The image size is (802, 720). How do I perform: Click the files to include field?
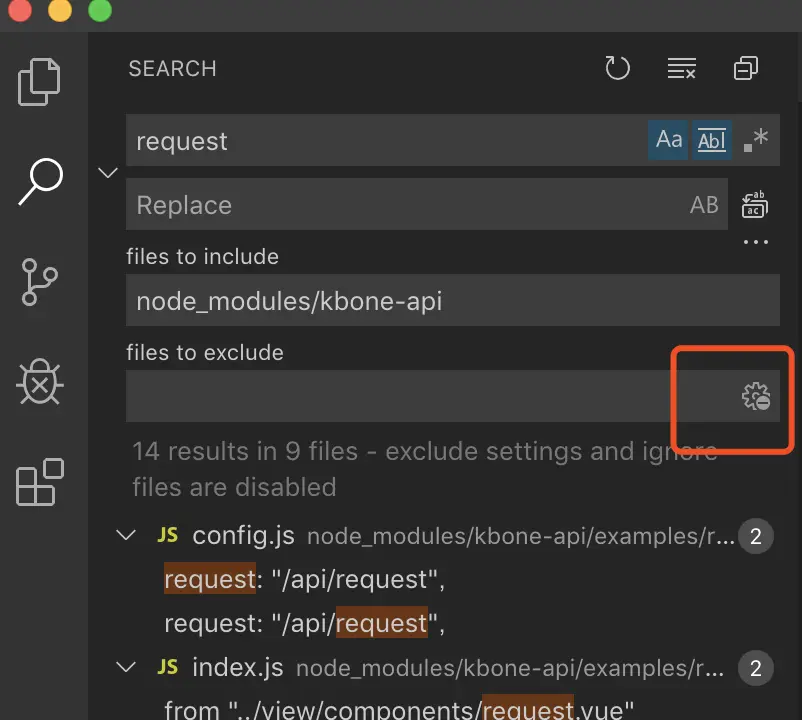click(x=453, y=300)
